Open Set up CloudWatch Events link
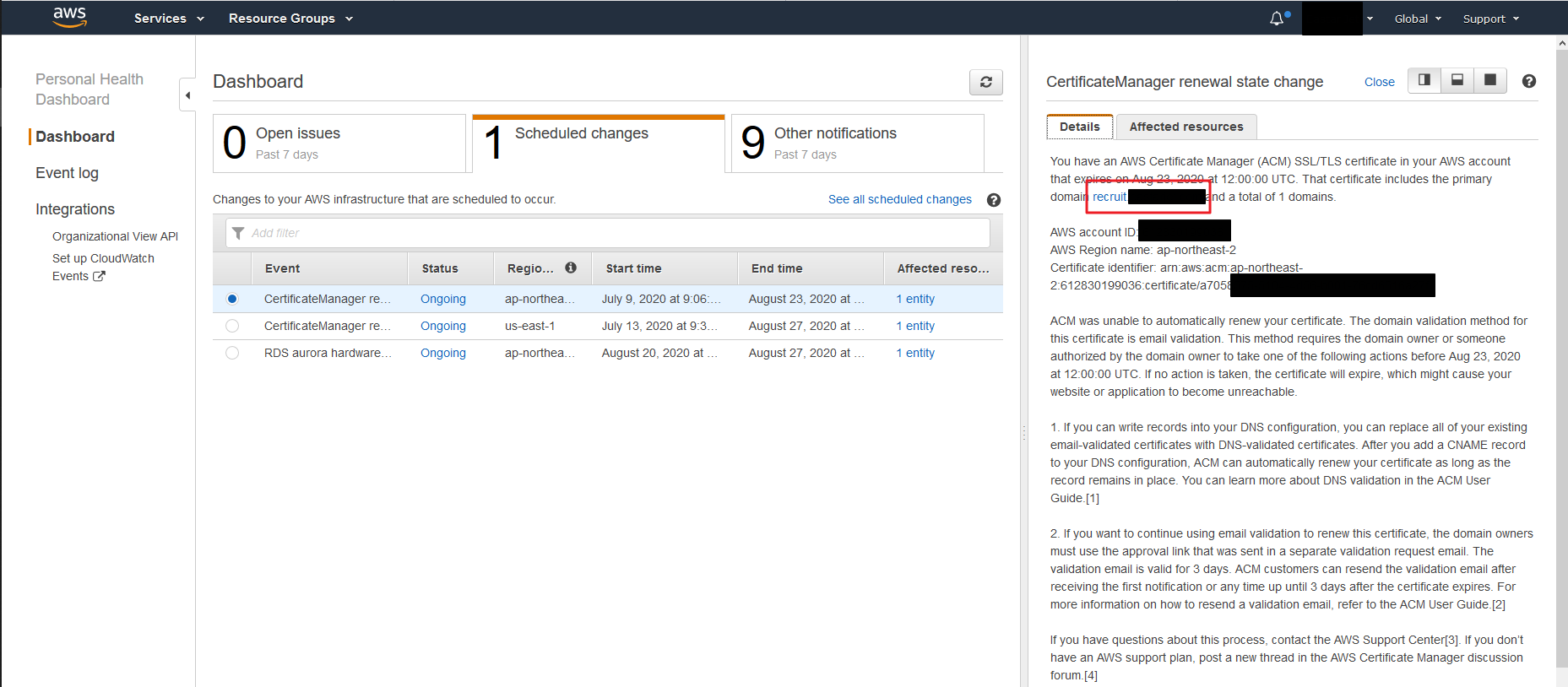1568x687 pixels. 103,268
